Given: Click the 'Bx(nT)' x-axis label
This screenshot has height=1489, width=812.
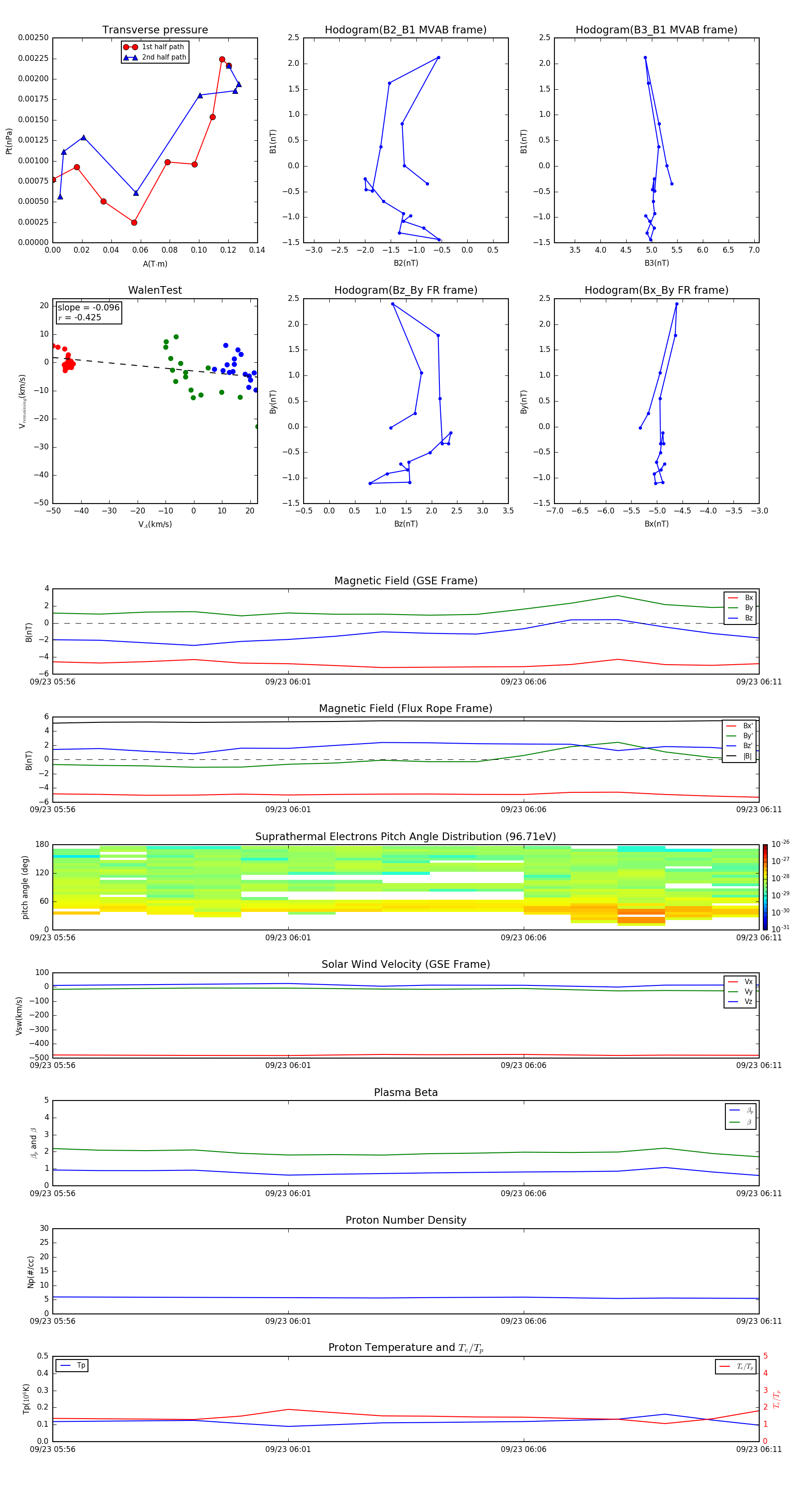Looking at the screenshot, I should [656, 524].
